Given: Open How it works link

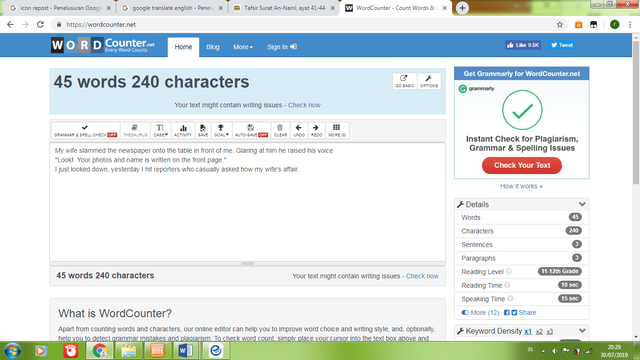Looking at the screenshot, I should (x=521, y=186).
